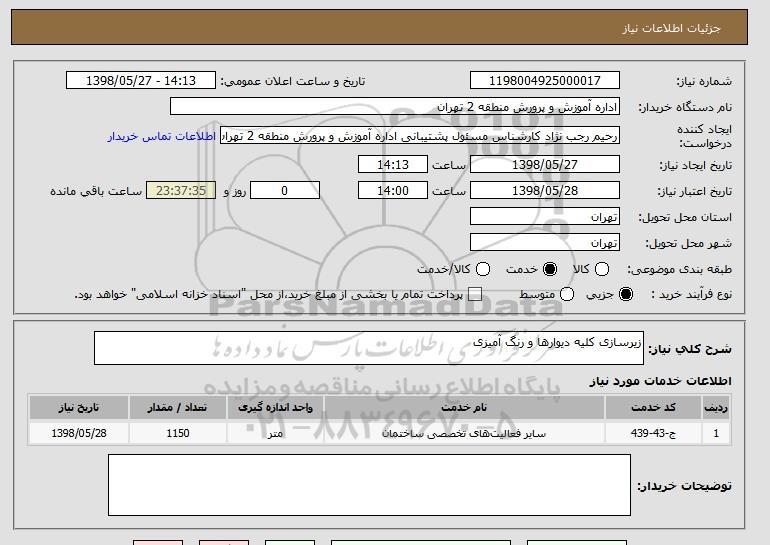Click the quantity cell 1150
This screenshot has height=545, width=770.
(x=177, y=433)
